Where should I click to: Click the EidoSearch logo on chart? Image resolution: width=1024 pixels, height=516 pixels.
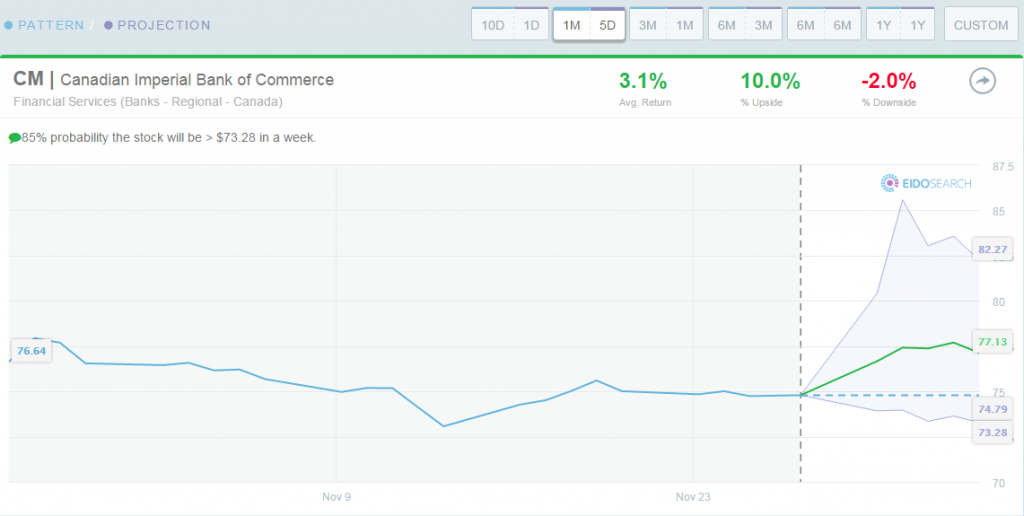(x=926, y=184)
